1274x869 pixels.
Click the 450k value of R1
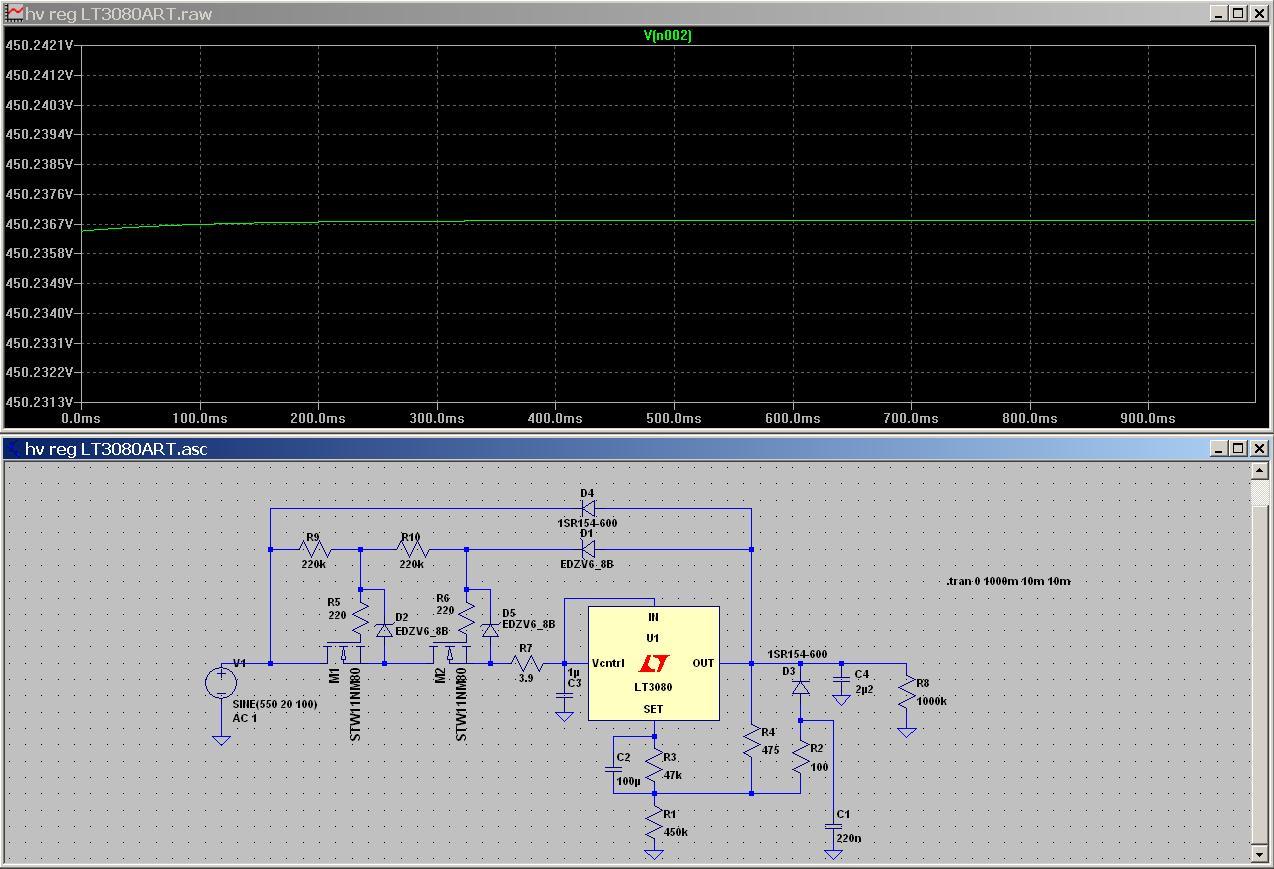(676, 832)
